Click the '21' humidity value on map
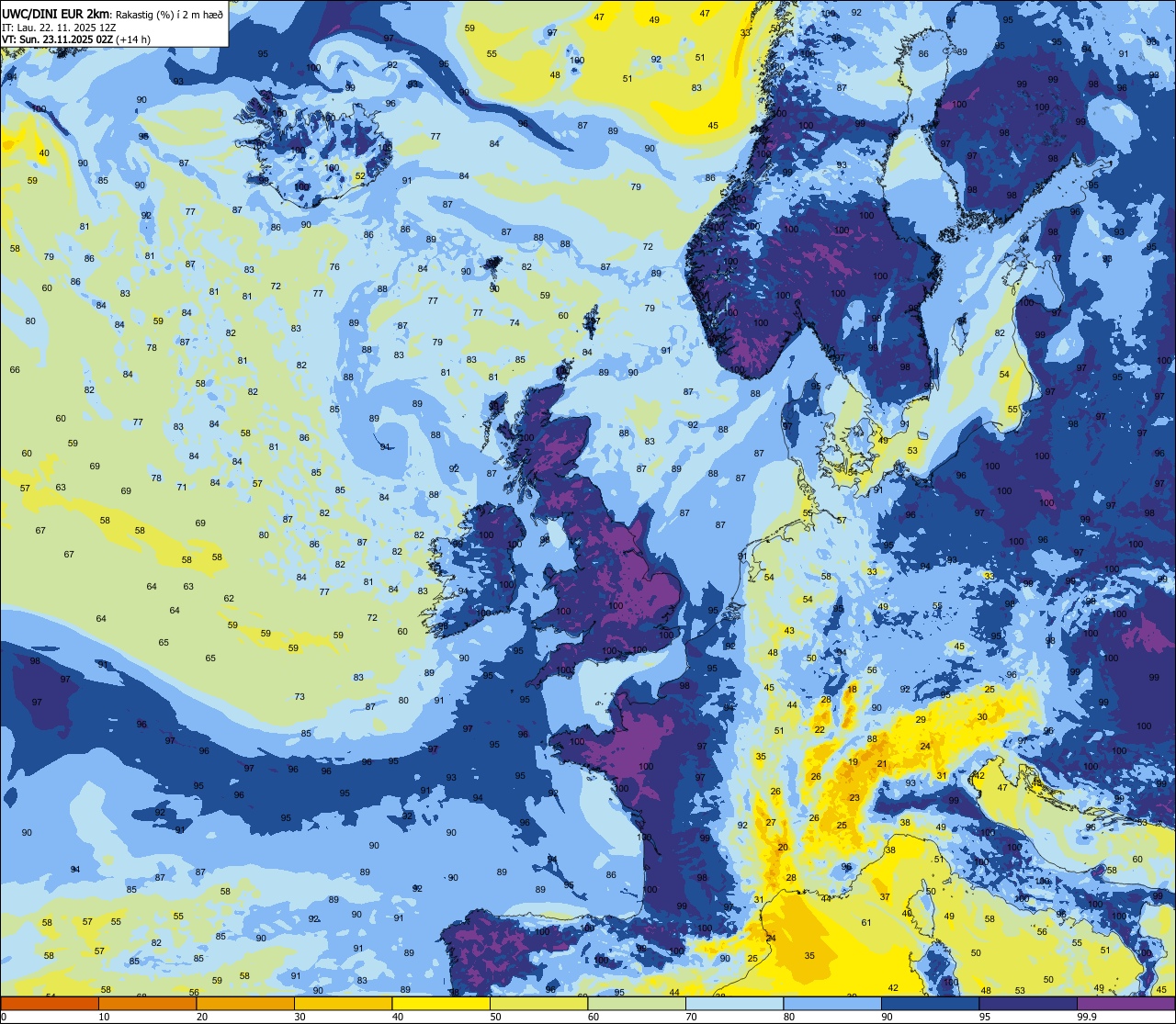Image resolution: width=1176 pixels, height=1024 pixels. pyautogui.click(x=882, y=764)
